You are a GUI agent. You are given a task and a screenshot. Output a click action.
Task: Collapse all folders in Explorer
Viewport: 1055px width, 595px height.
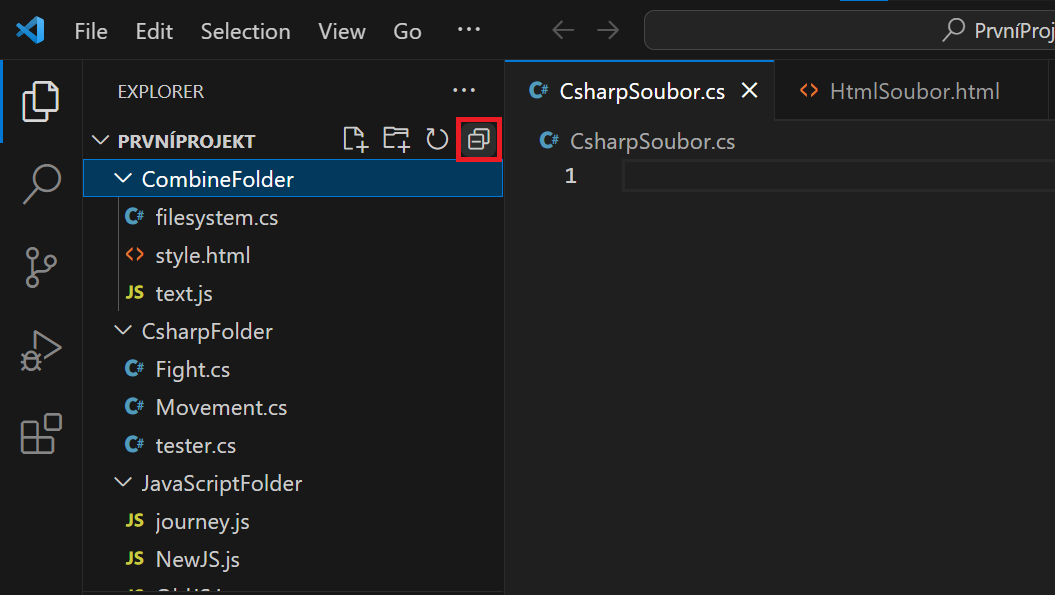click(478, 139)
